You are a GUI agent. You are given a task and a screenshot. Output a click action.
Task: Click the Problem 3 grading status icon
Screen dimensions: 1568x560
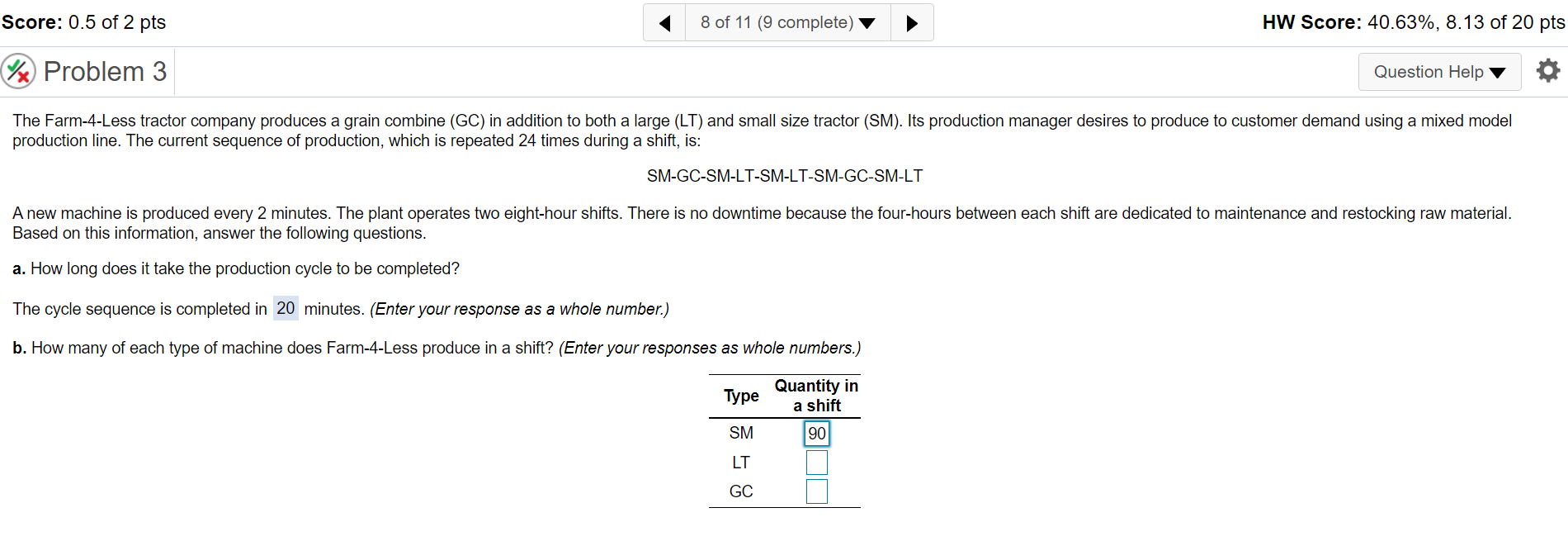click(18, 71)
